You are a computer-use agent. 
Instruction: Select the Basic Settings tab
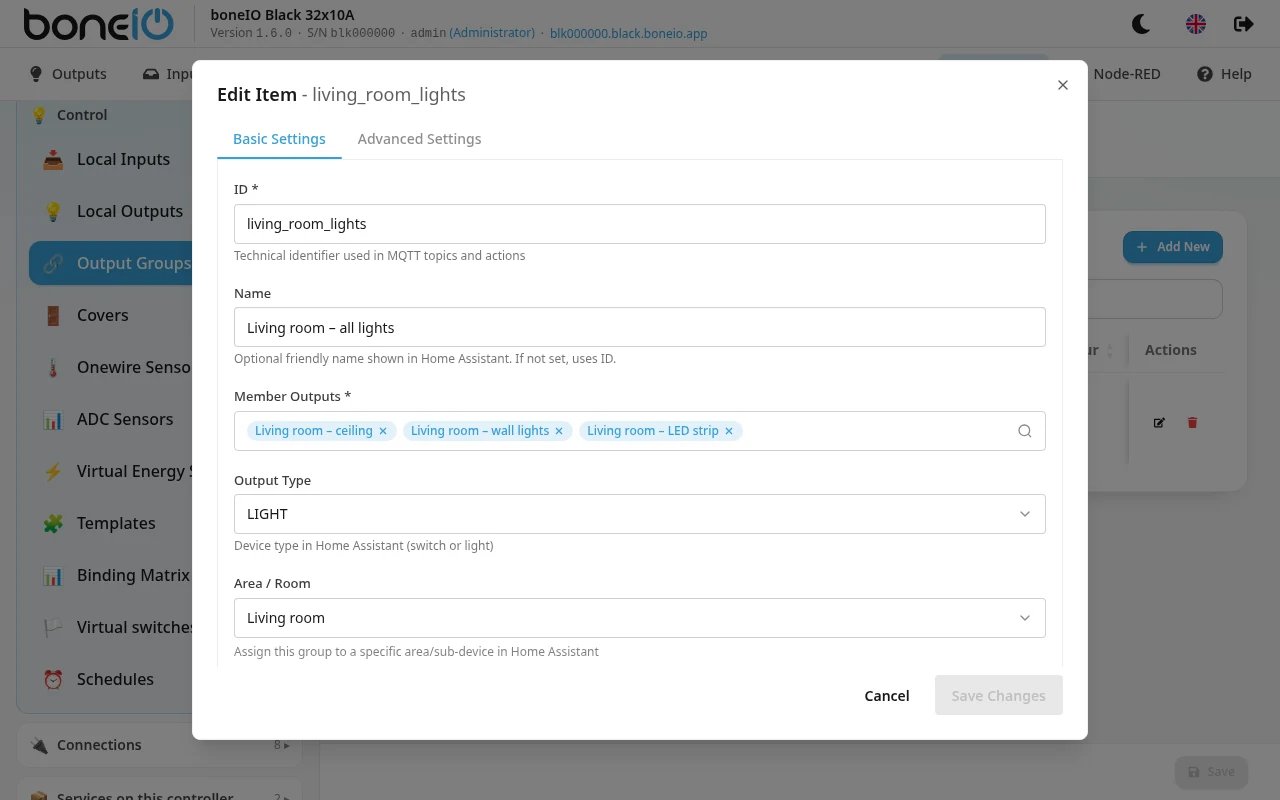(279, 139)
